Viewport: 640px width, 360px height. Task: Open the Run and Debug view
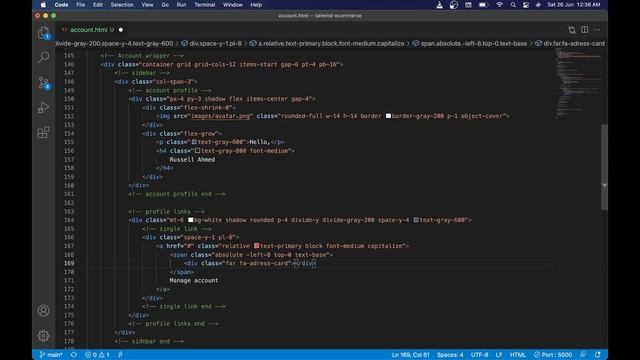pyautogui.click(x=44, y=107)
